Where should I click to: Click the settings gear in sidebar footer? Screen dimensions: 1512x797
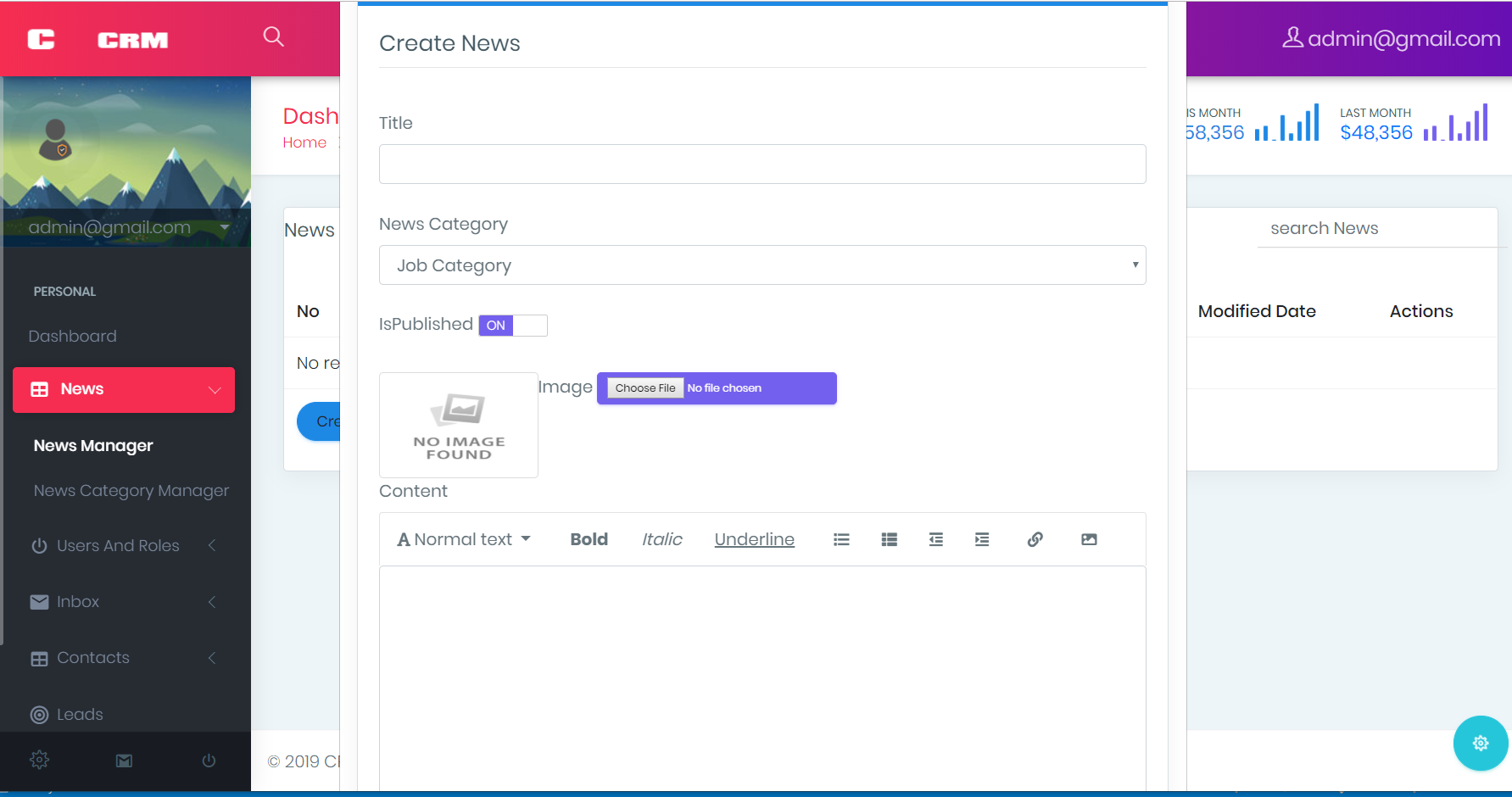(39, 760)
